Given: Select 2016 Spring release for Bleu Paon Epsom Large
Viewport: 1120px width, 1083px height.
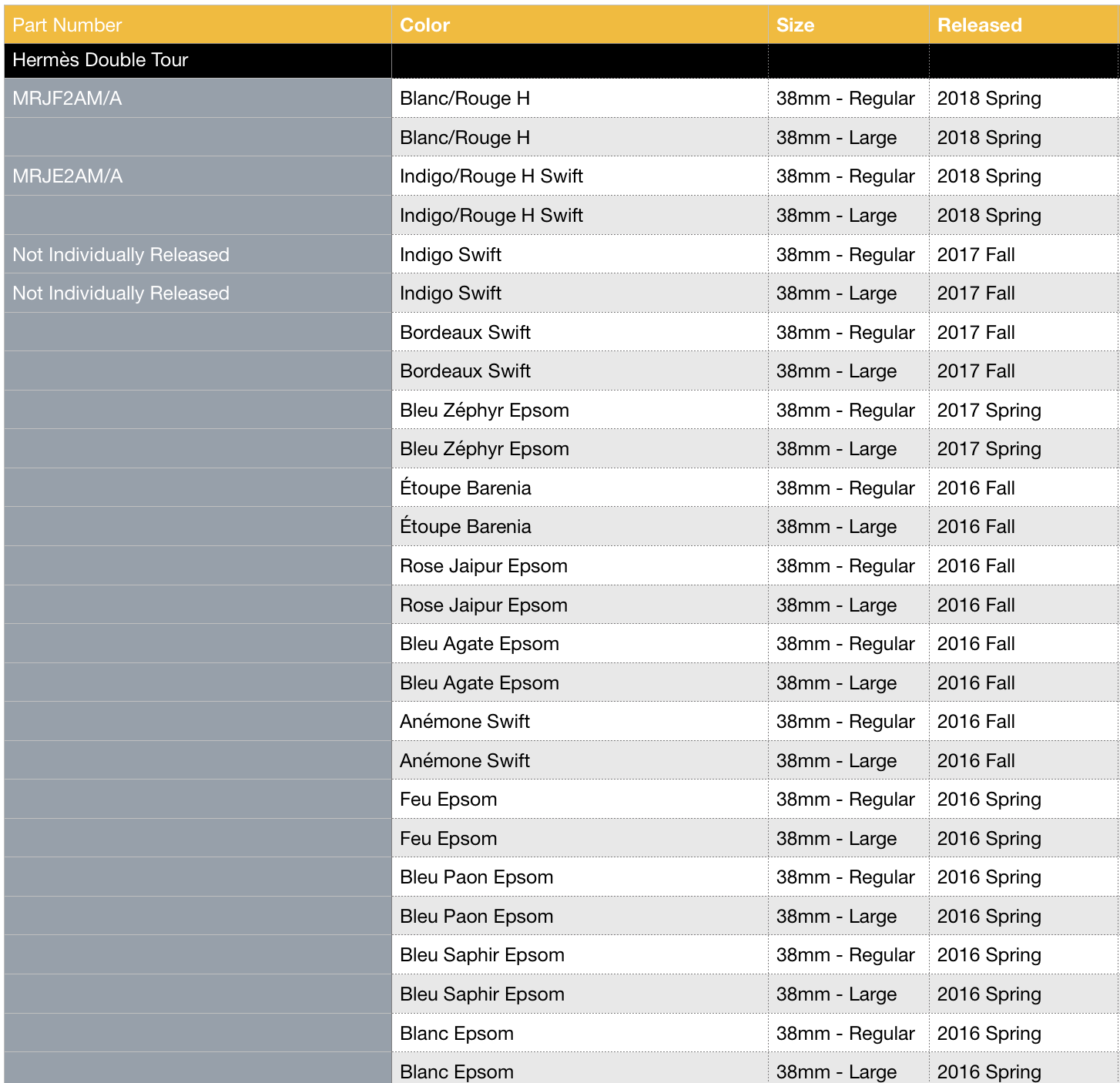Looking at the screenshot, I should coord(989,917).
